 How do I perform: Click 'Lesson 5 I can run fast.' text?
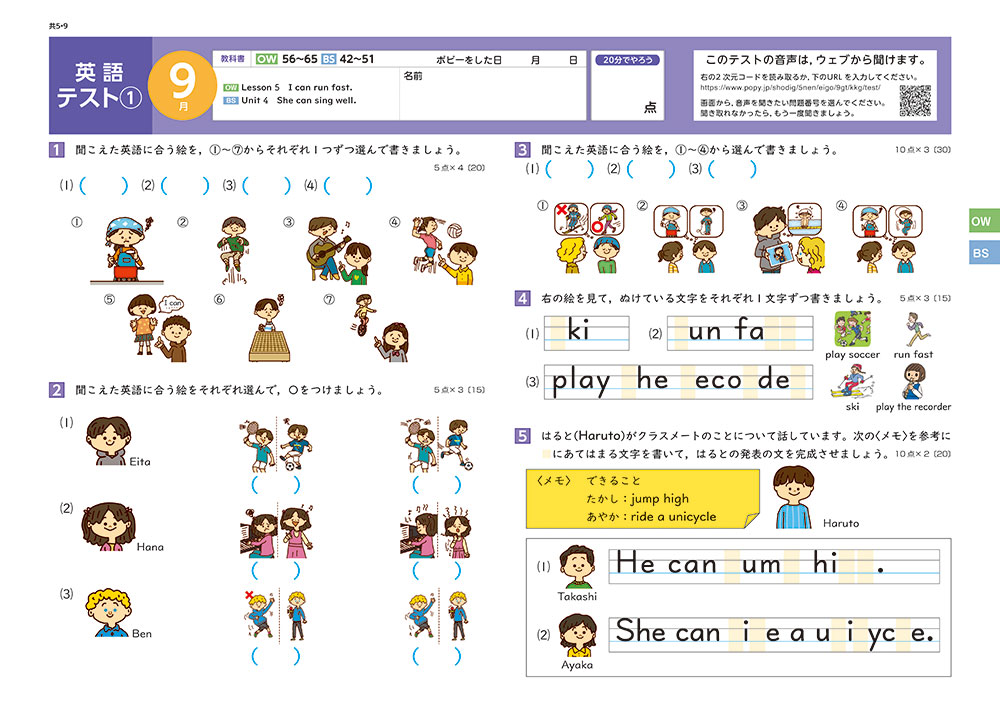pyautogui.click(x=297, y=87)
